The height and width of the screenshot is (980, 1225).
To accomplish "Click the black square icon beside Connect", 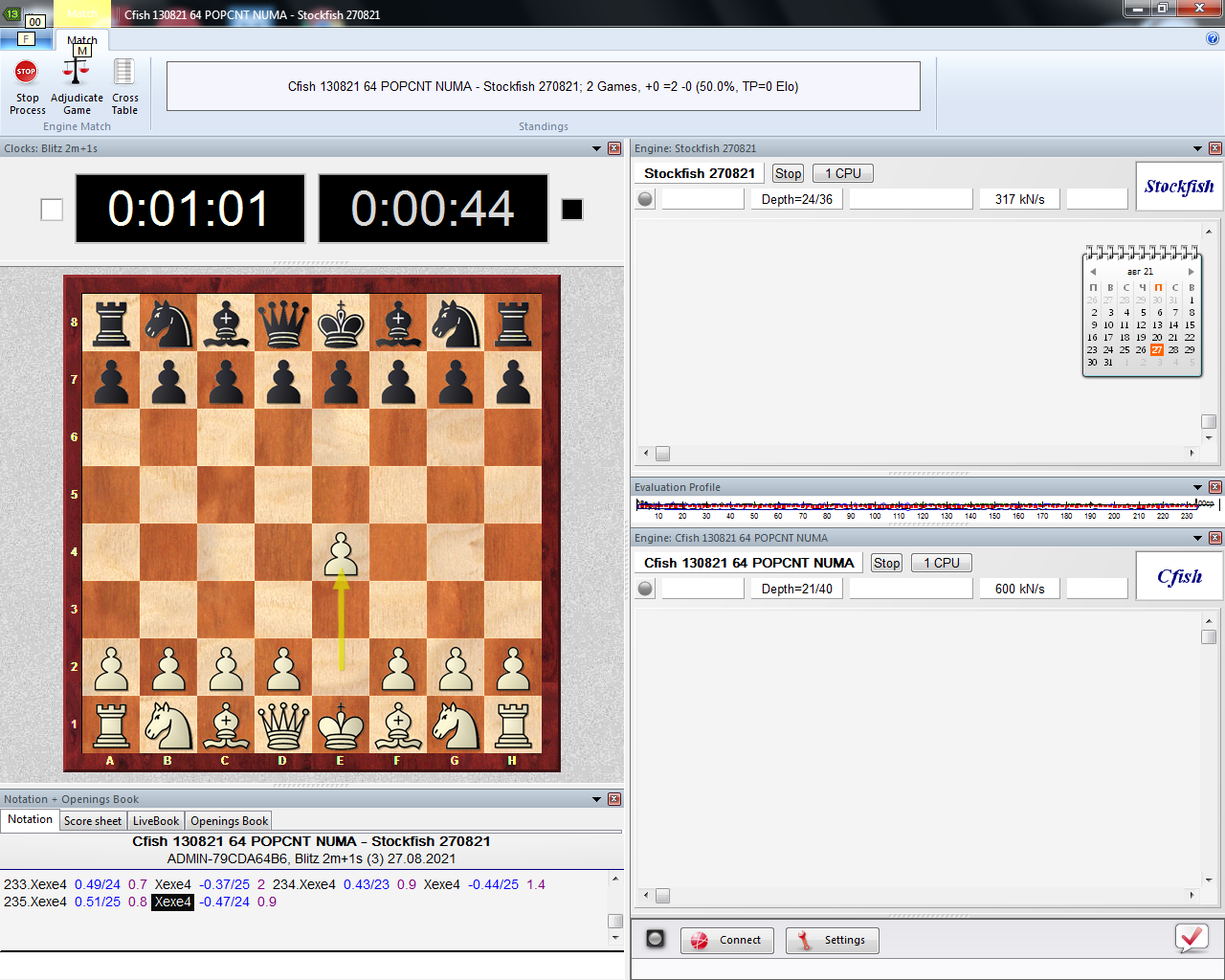I will pos(656,939).
